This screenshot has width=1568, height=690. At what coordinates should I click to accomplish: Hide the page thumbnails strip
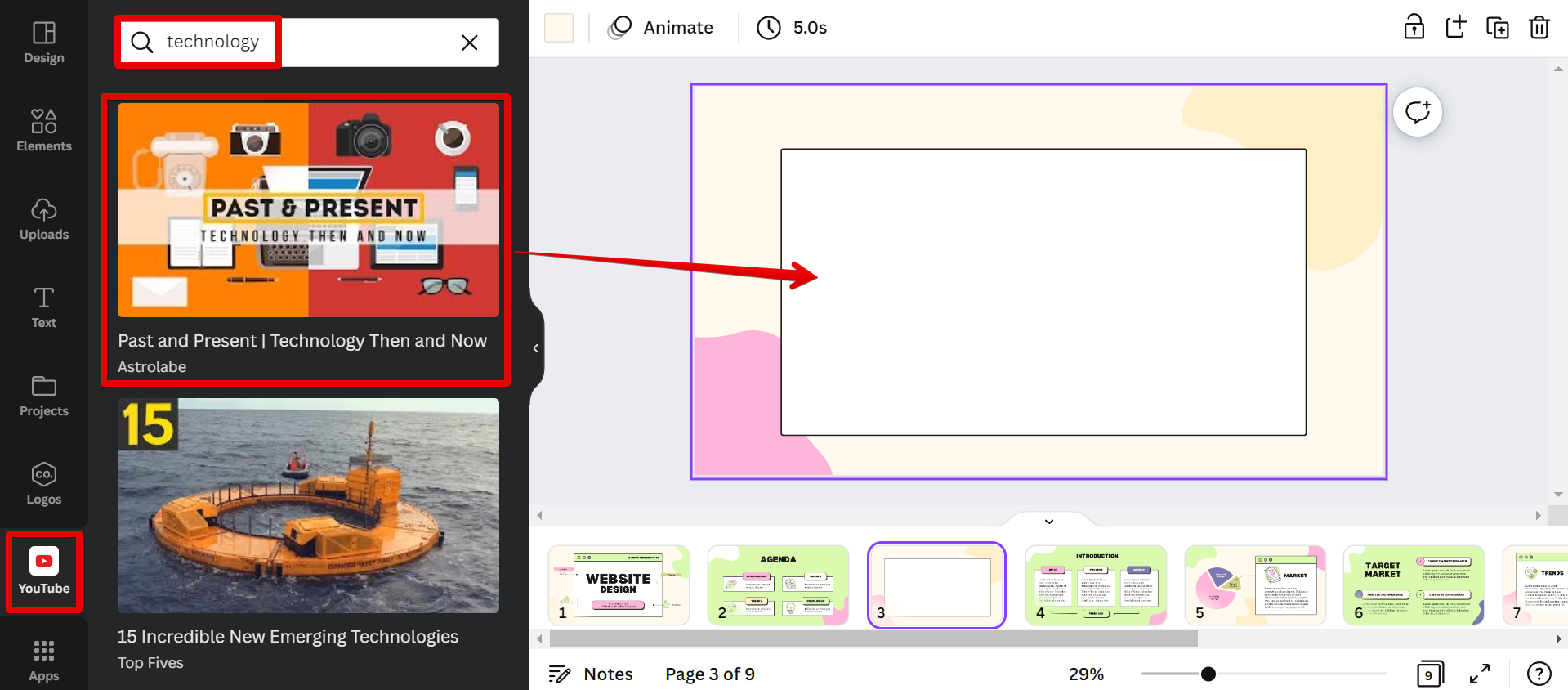coord(1049,521)
